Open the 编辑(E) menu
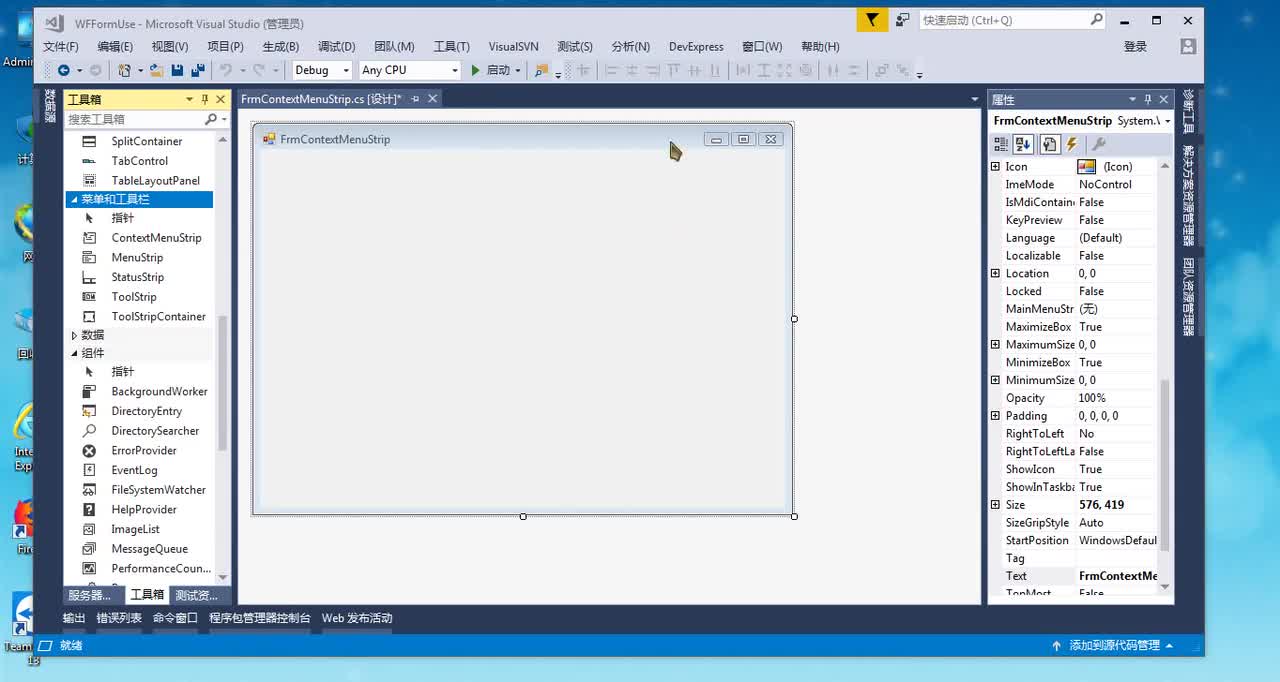The width and height of the screenshot is (1280, 682). (x=115, y=47)
